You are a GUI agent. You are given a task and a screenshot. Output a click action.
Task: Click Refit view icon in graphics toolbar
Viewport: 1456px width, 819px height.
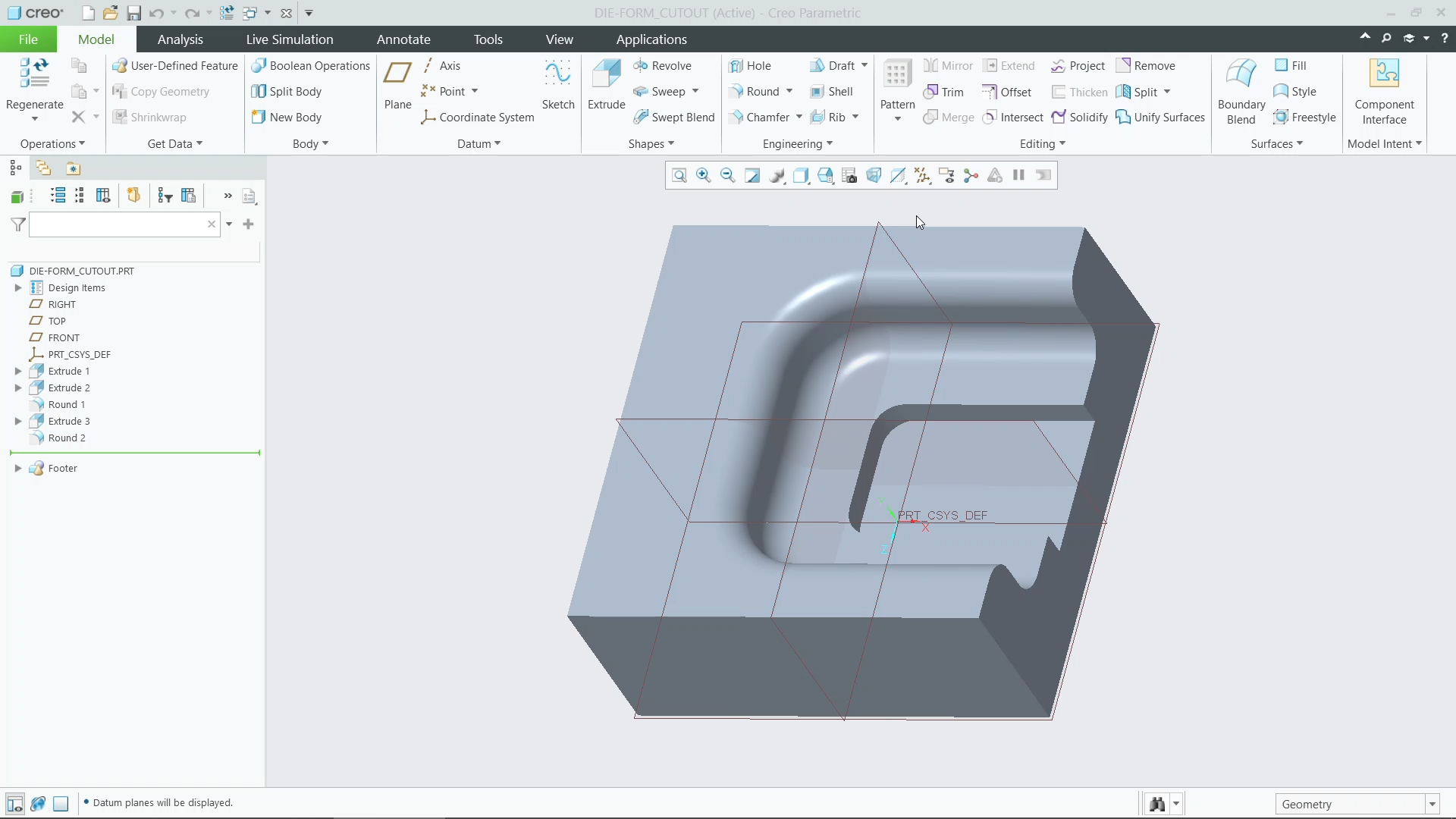click(x=679, y=176)
